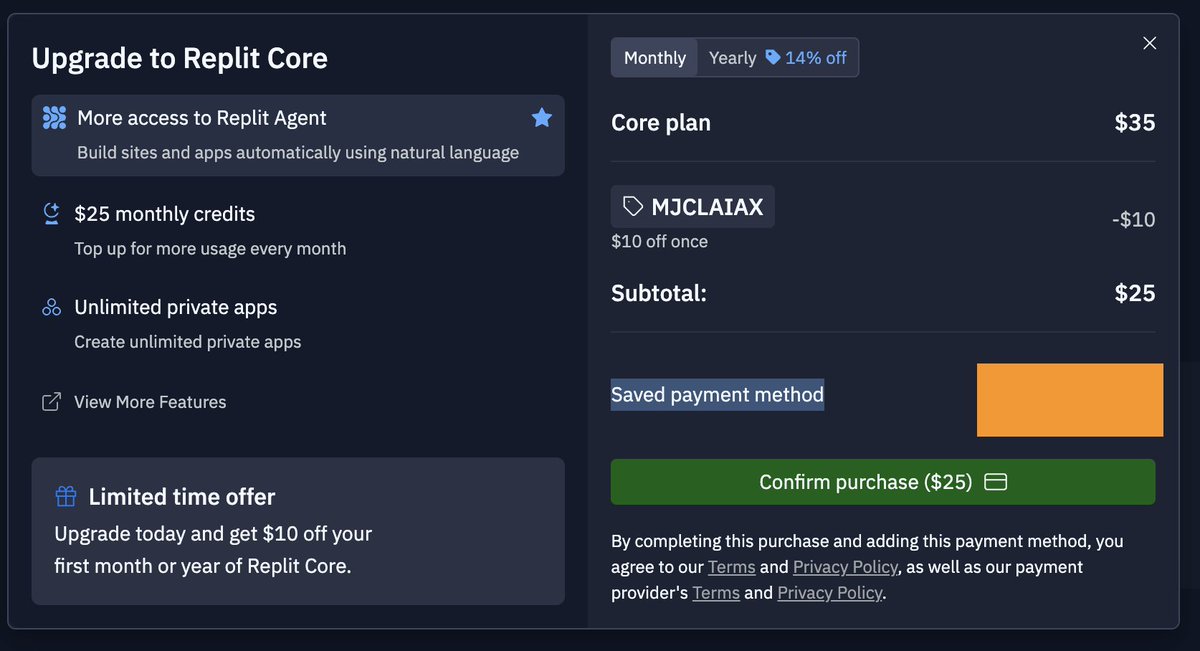
Task: Click the external link icon by View More Features
Action: [51, 402]
